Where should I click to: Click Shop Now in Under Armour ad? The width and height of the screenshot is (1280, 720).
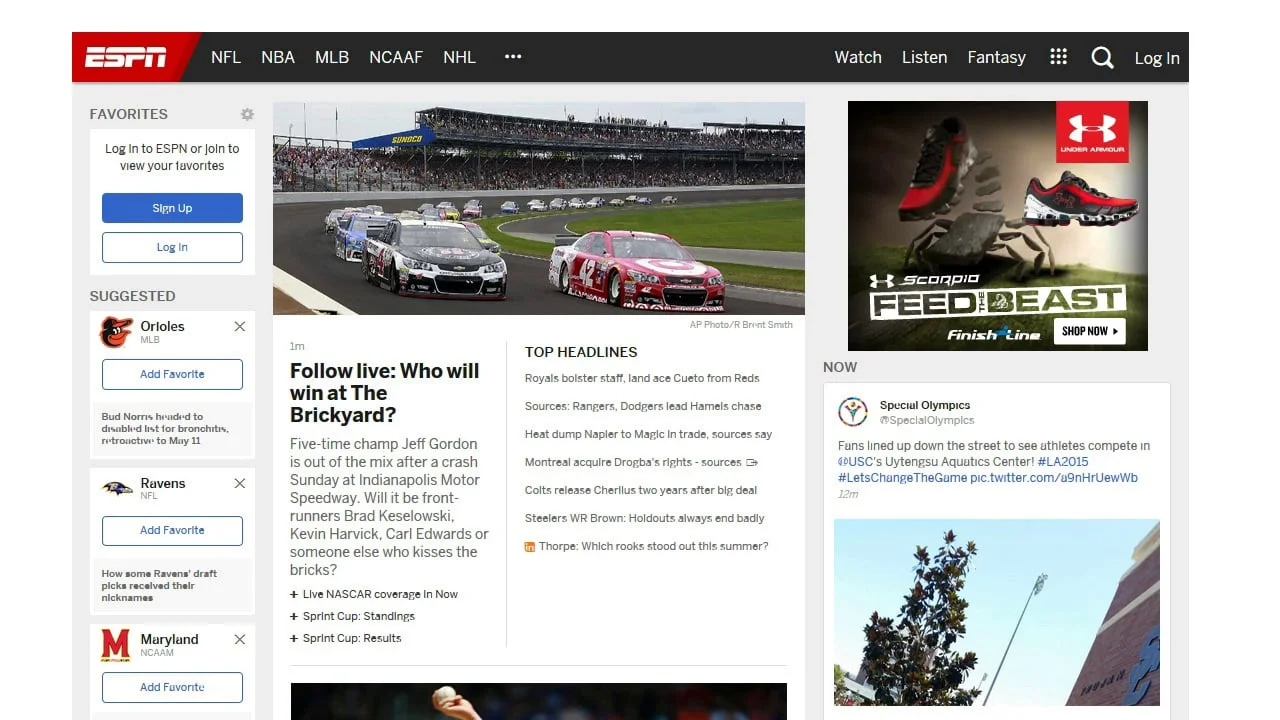(x=1090, y=331)
